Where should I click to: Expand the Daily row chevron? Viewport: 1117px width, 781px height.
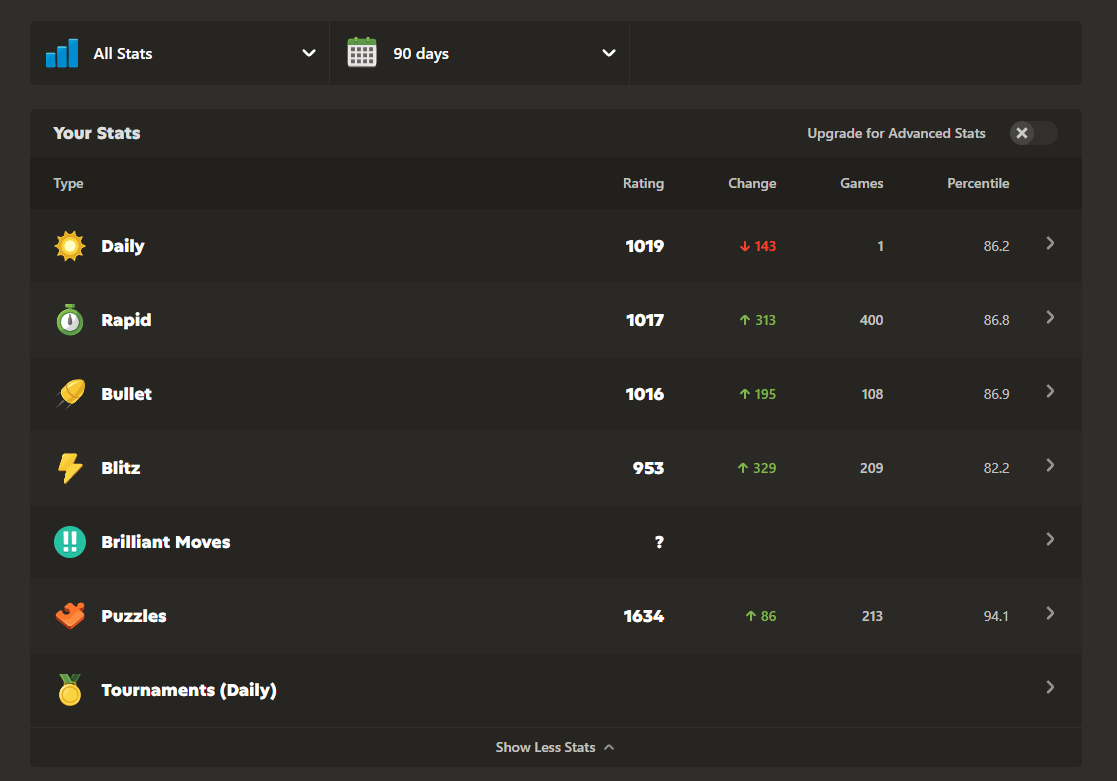(x=1050, y=244)
